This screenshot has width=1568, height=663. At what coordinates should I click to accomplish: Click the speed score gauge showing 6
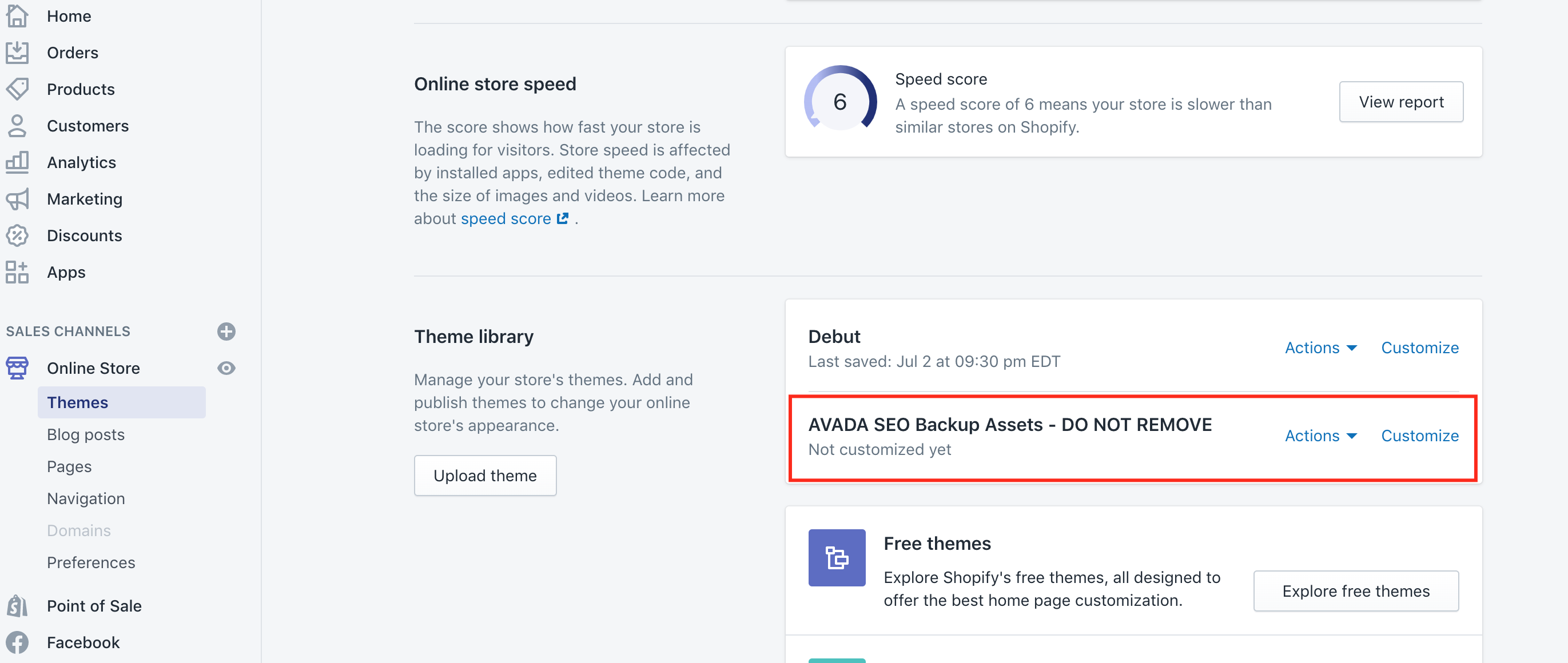[x=840, y=102]
